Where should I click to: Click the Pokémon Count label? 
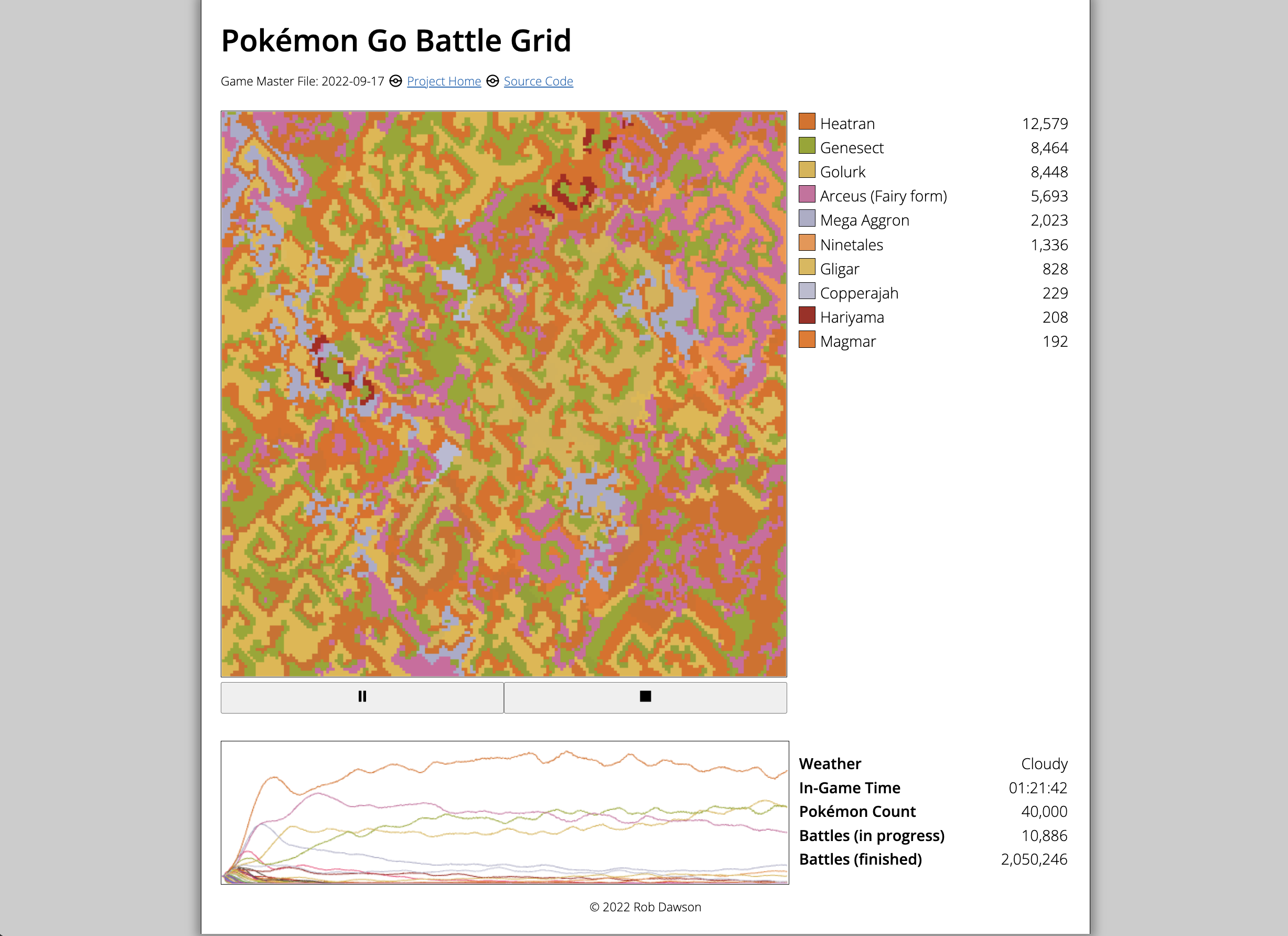click(x=857, y=812)
